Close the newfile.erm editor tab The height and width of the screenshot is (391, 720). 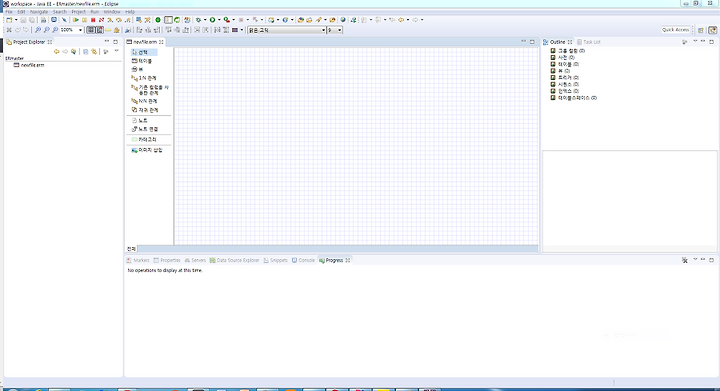tap(161, 42)
